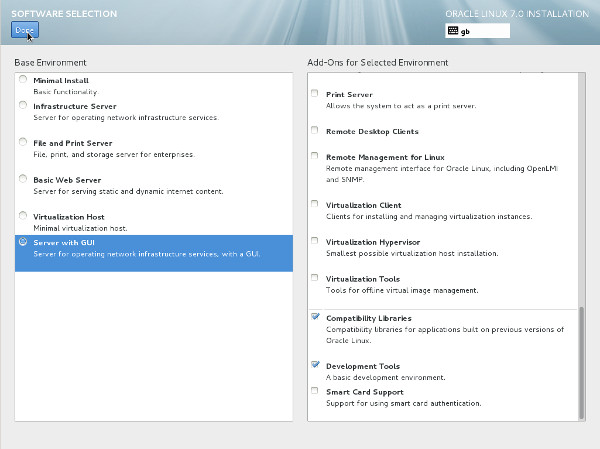Click the 'Server with GUI' label

point(64,243)
